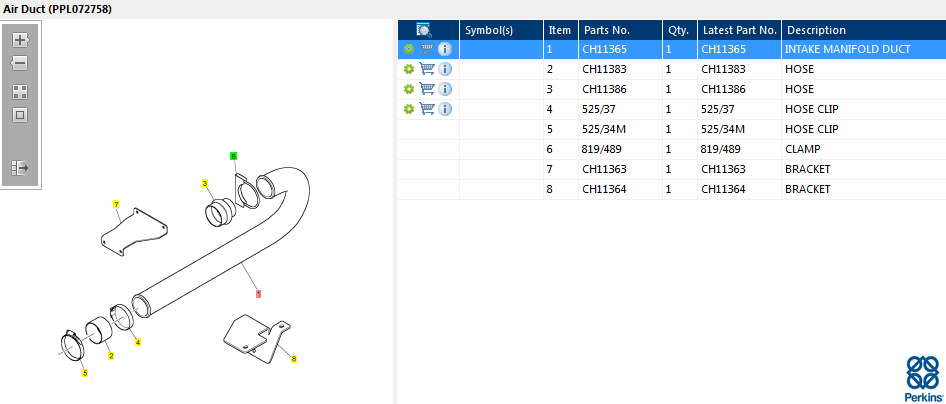Click green callout 6 on the diagram
946x404 pixels.
233,156
